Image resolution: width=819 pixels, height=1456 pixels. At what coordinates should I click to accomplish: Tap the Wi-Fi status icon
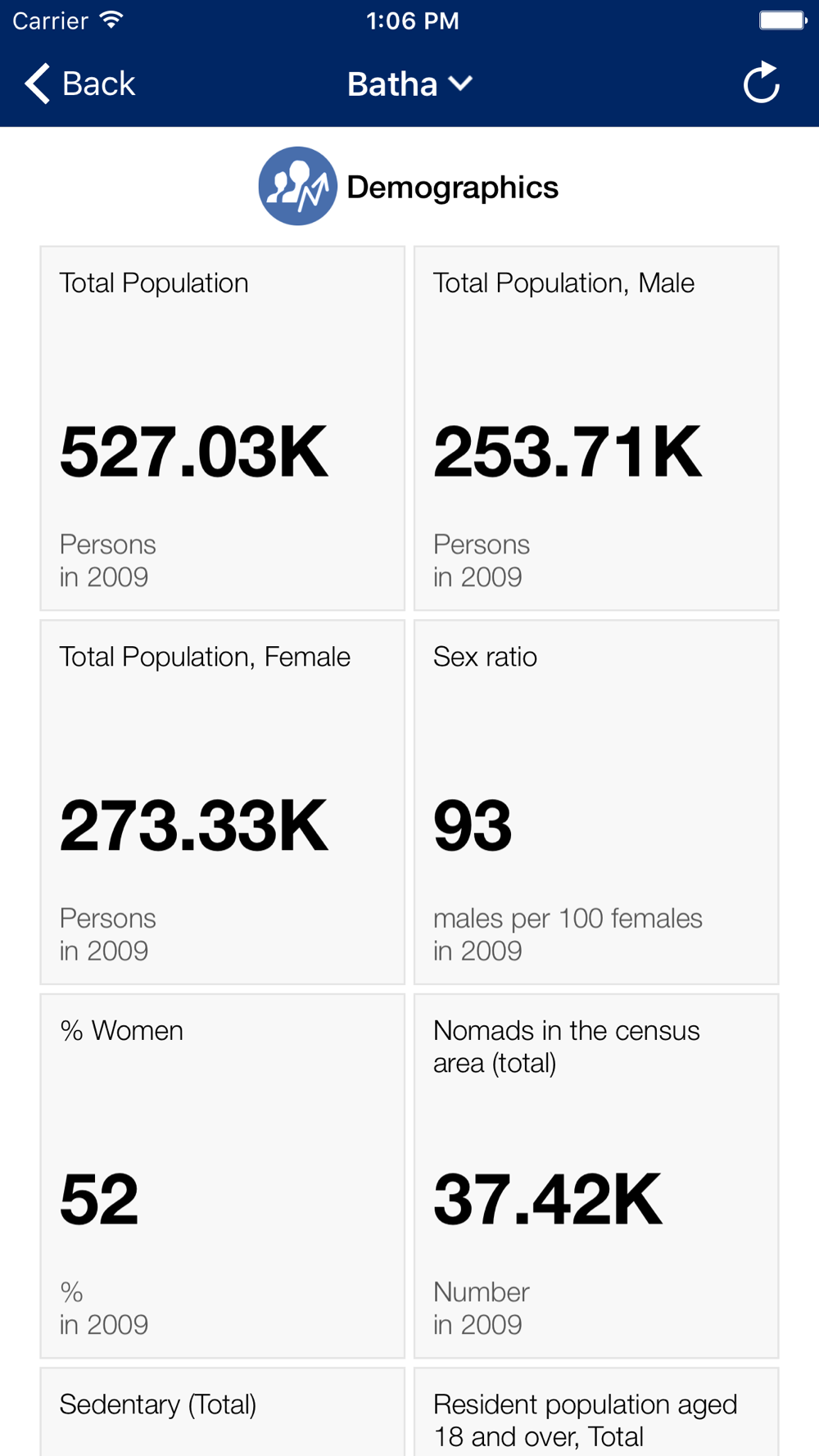111,20
